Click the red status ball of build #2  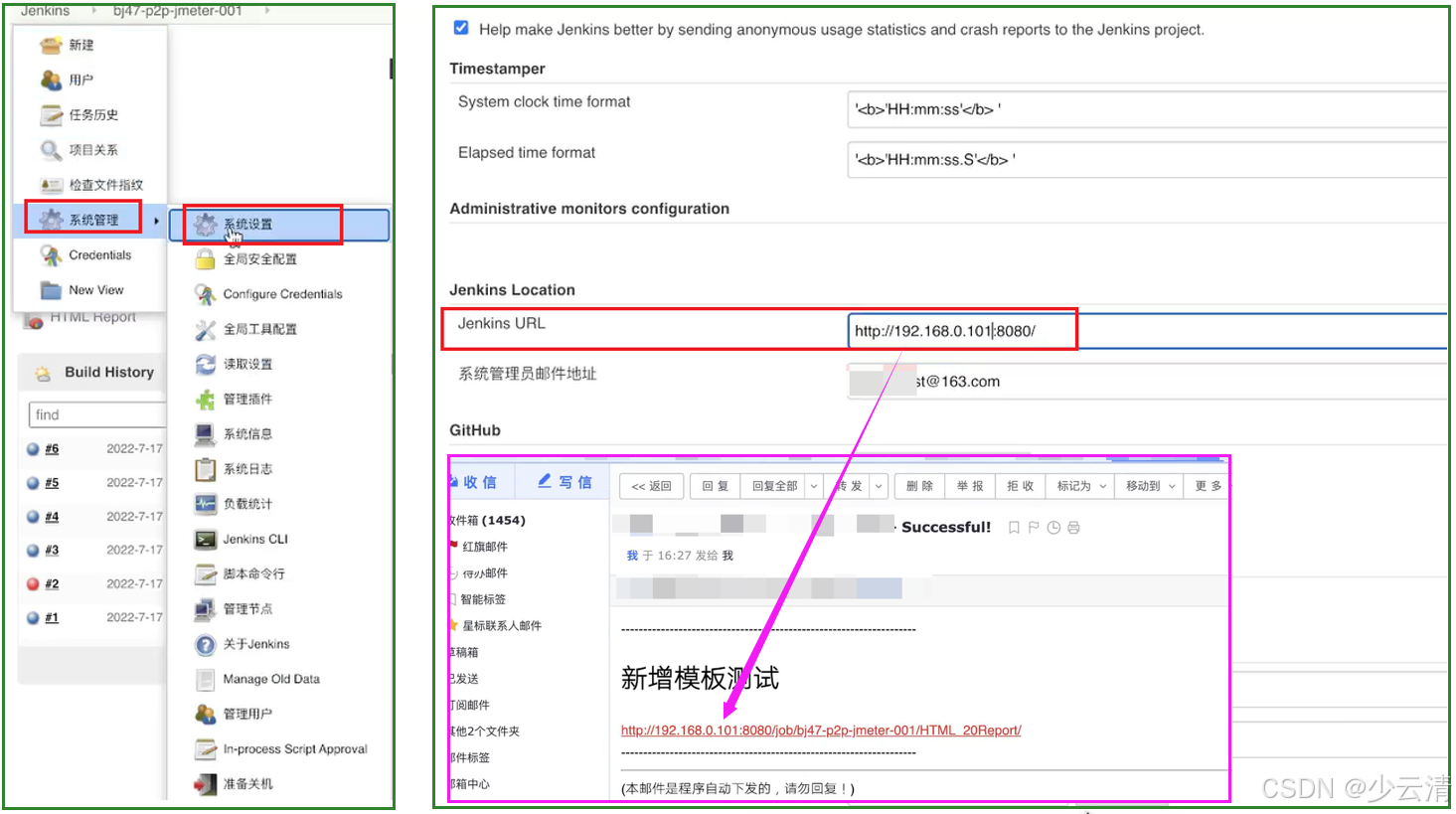tap(33, 584)
